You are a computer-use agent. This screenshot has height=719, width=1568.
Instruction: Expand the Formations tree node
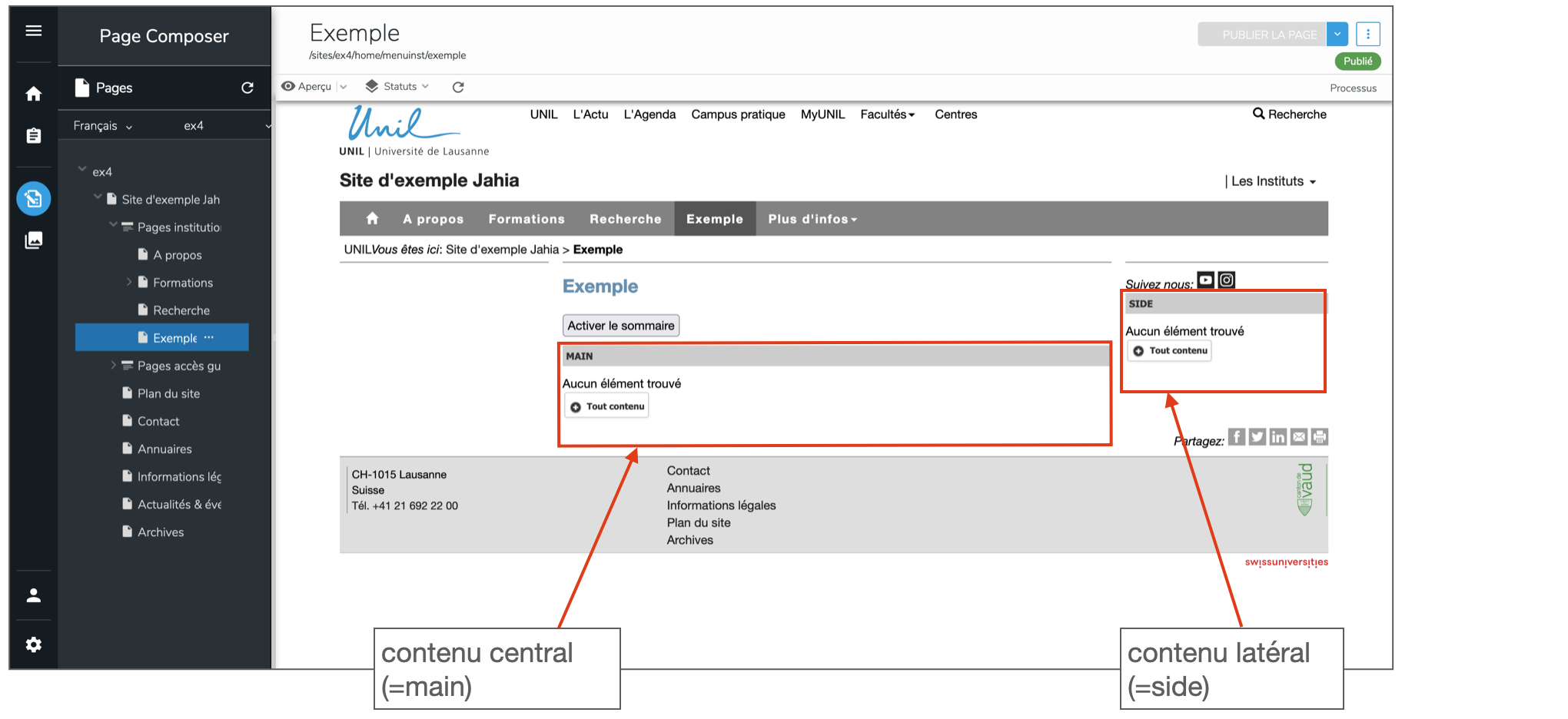[x=128, y=282]
